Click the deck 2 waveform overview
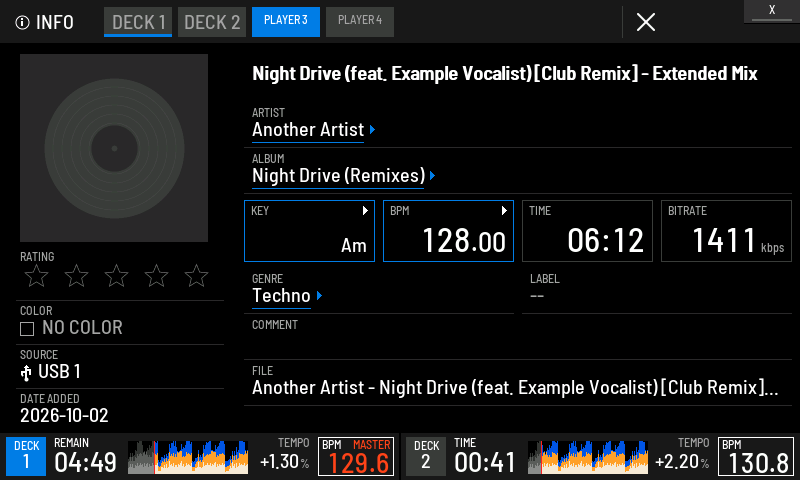 point(588,457)
